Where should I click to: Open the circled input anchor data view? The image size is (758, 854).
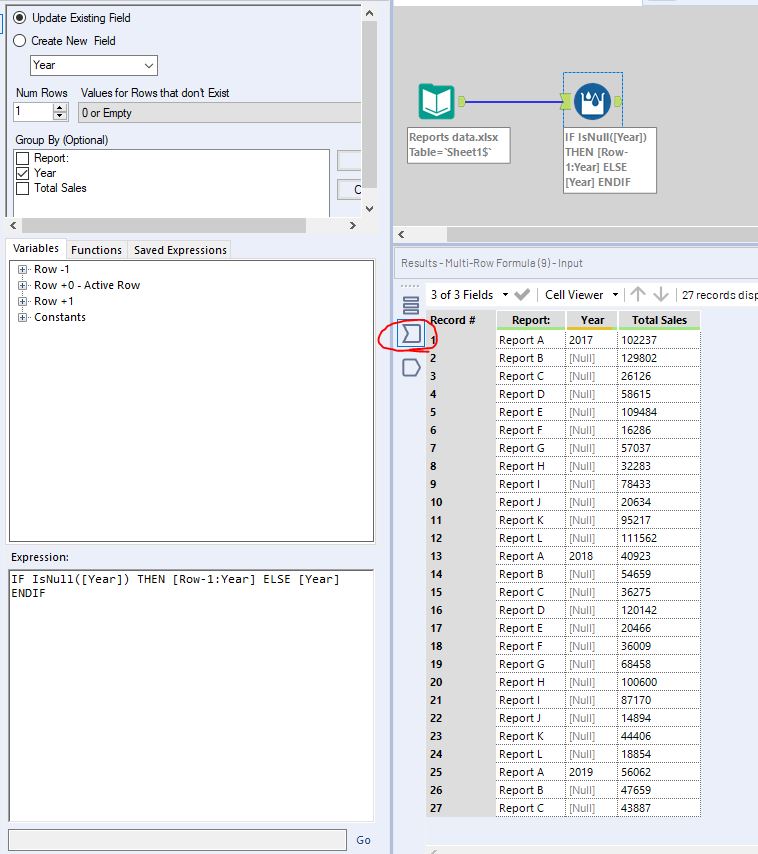pyautogui.click(x=410, y=335)
